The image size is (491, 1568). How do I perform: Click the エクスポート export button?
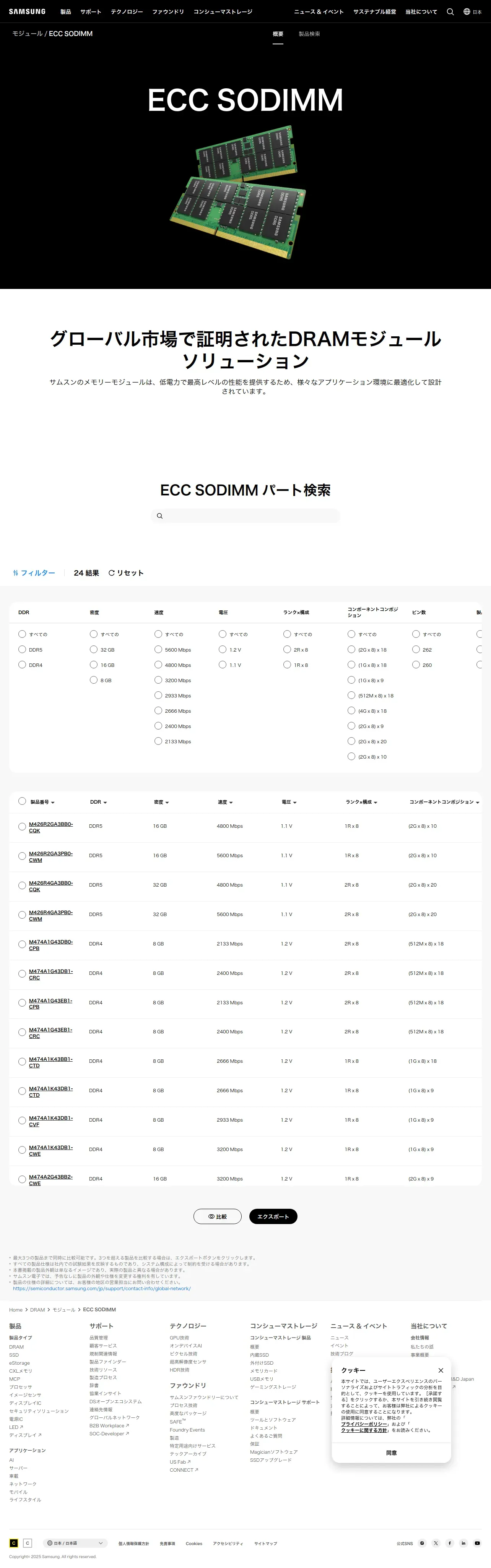coord(273,1216)
